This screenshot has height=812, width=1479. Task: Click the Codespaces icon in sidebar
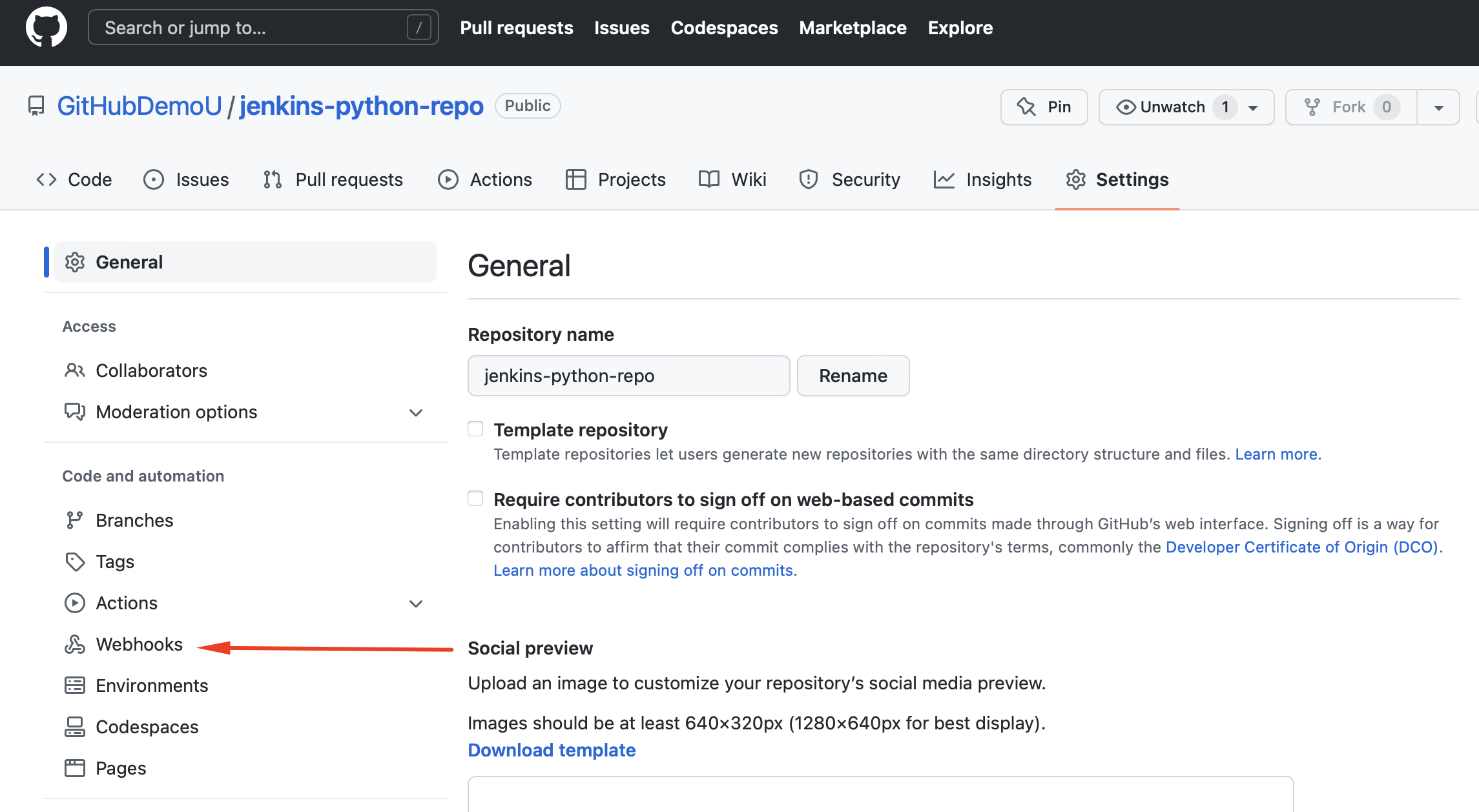point(75,727)
